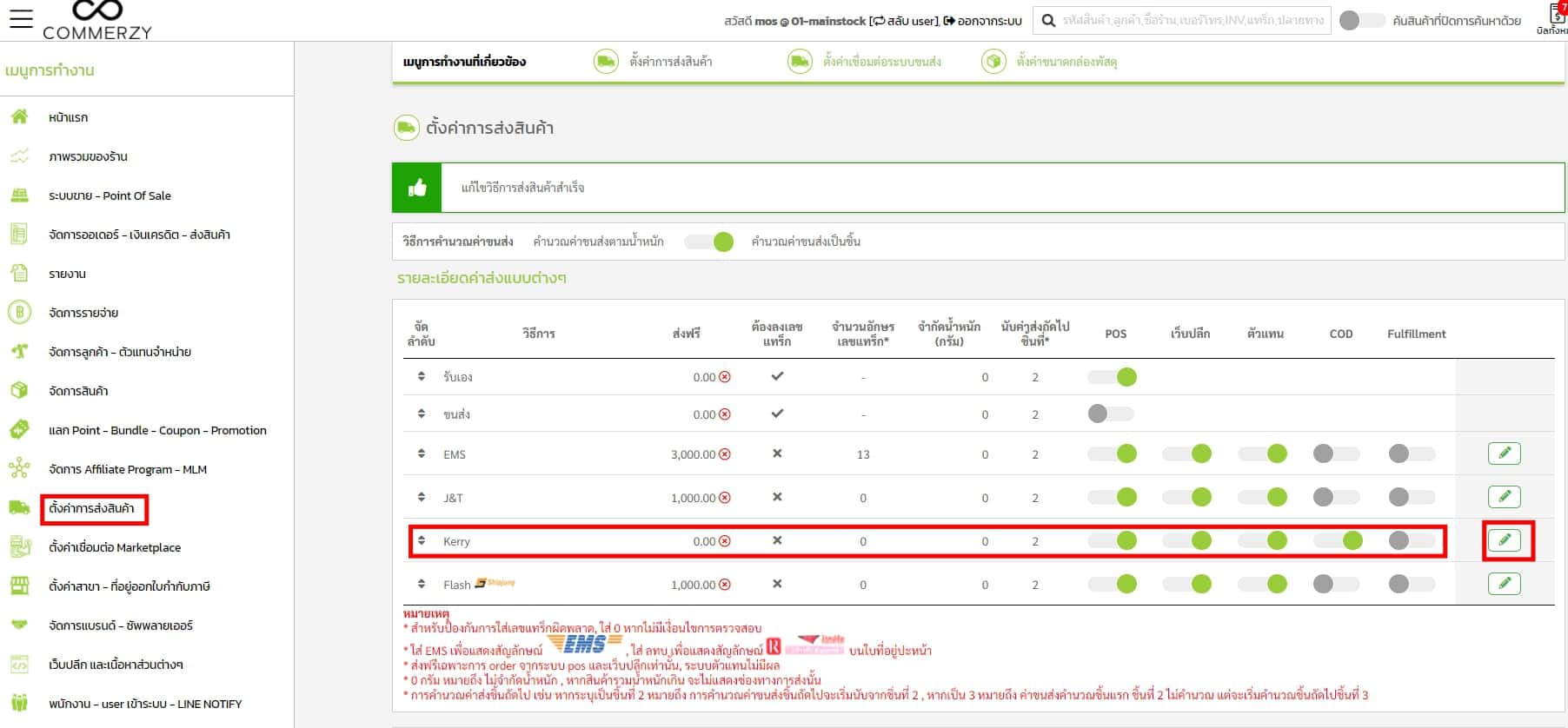The height and width of the screenshot is (728, 1568).
Task: Click the branch settings store icon
Action: pyautogui.click(x=19, y=586)
